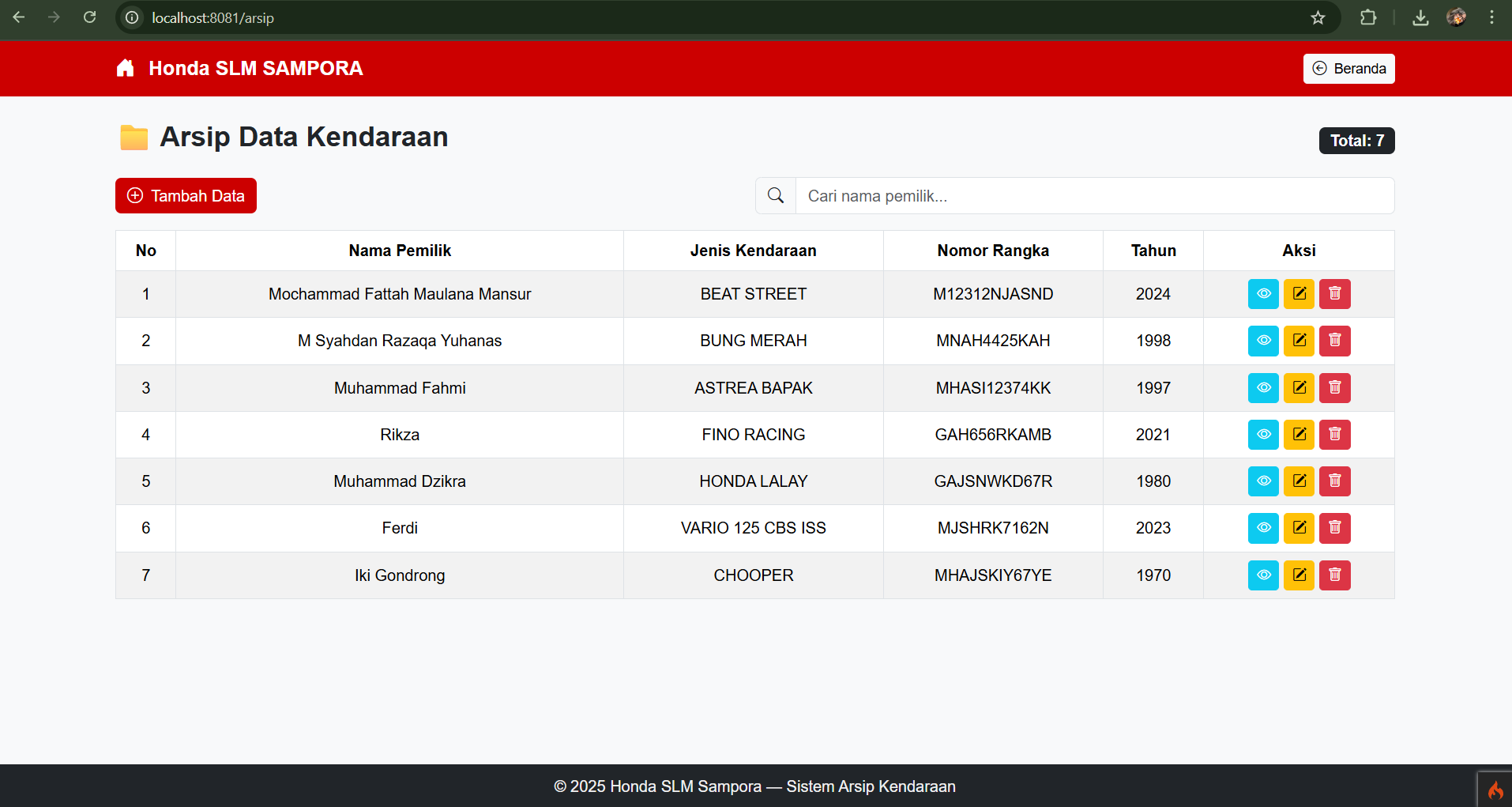Edit Iki Gondrong's record
The height and width of the screenshot is (807, 1512).
[x=1299, y=575]
